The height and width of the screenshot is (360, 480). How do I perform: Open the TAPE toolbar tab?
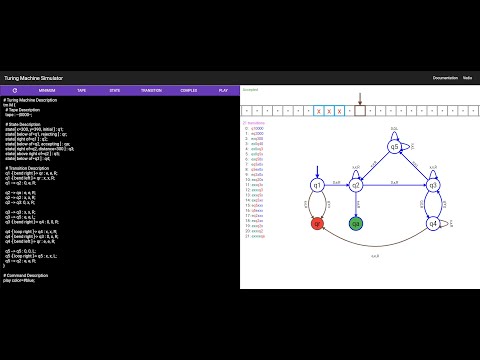coord(82,90)
